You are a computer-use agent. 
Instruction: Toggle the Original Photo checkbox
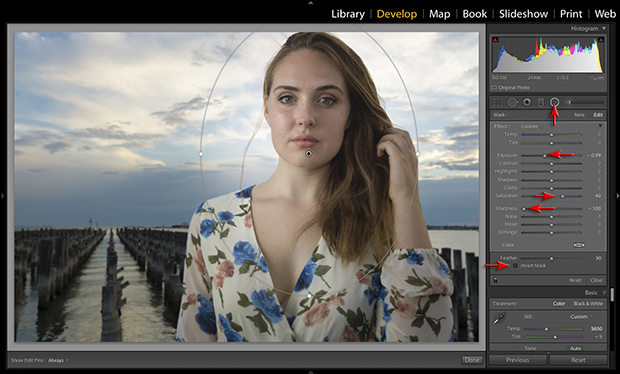pos(494,87)
